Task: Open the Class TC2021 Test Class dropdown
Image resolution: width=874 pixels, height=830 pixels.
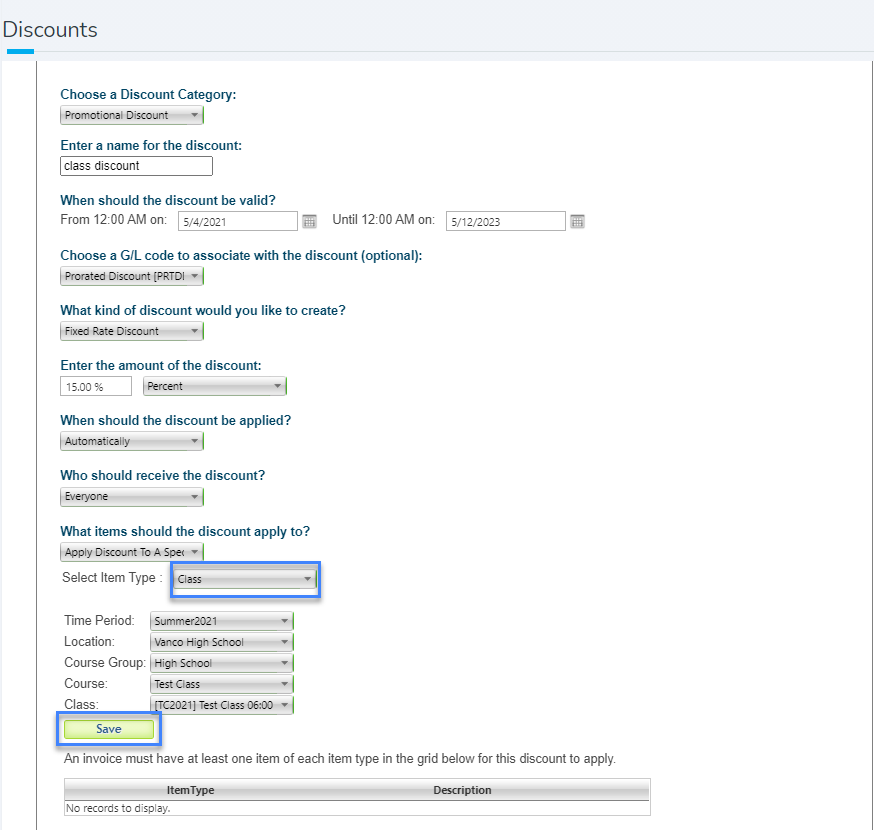Action: coord(222,705)
